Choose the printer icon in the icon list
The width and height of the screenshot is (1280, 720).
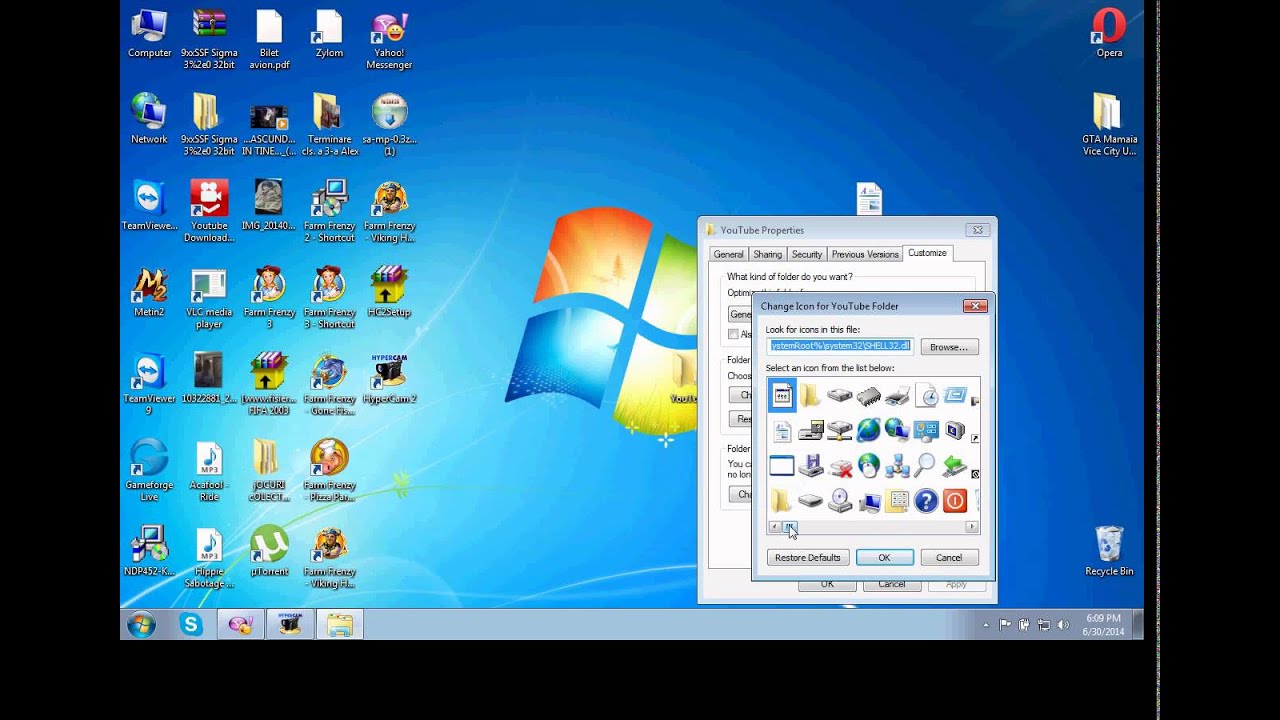(x=897, y=397)
